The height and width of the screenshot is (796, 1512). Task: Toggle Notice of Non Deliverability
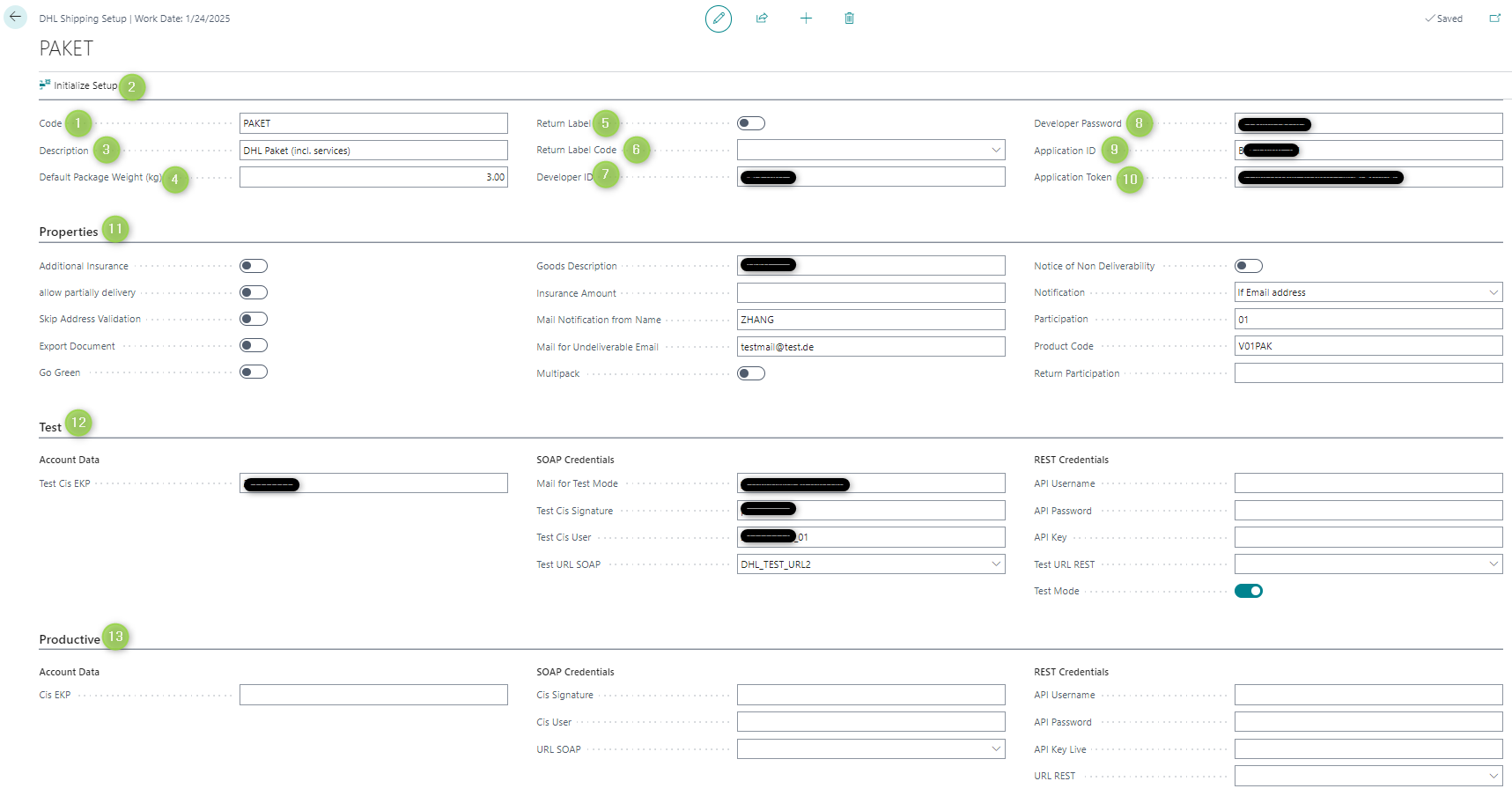pos(1249,266)
